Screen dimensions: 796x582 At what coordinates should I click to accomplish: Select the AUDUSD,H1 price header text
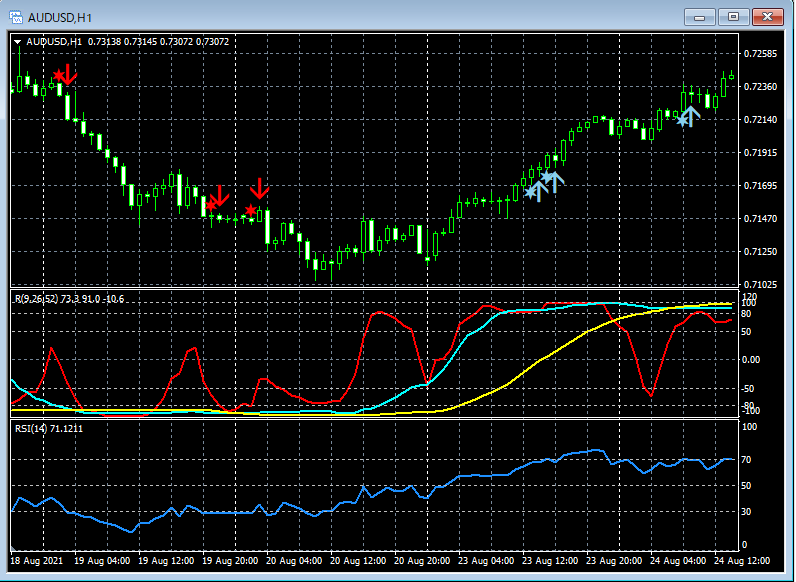pos(127,42)
